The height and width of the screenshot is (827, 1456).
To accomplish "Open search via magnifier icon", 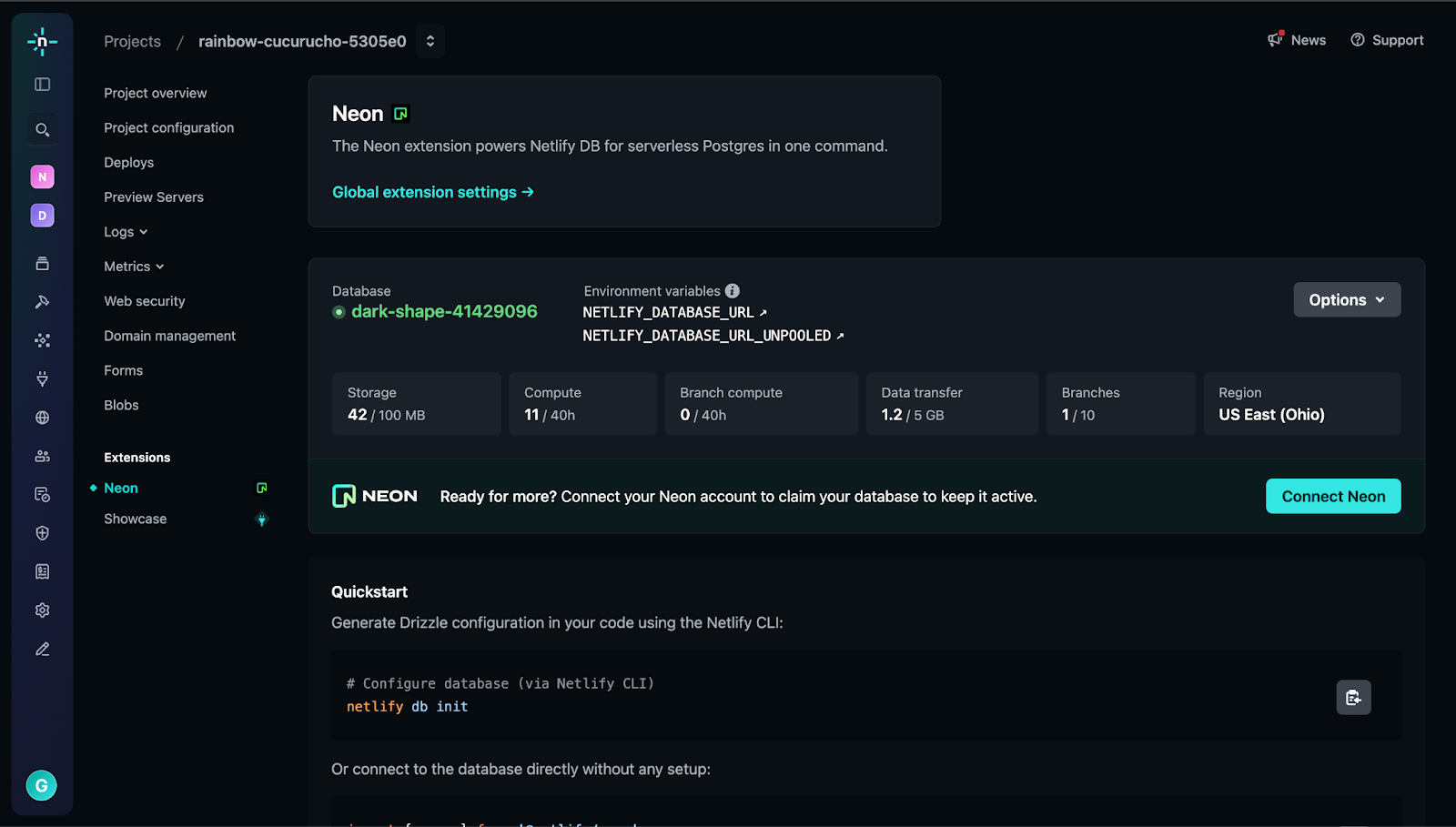I will (x=42, y=130).
